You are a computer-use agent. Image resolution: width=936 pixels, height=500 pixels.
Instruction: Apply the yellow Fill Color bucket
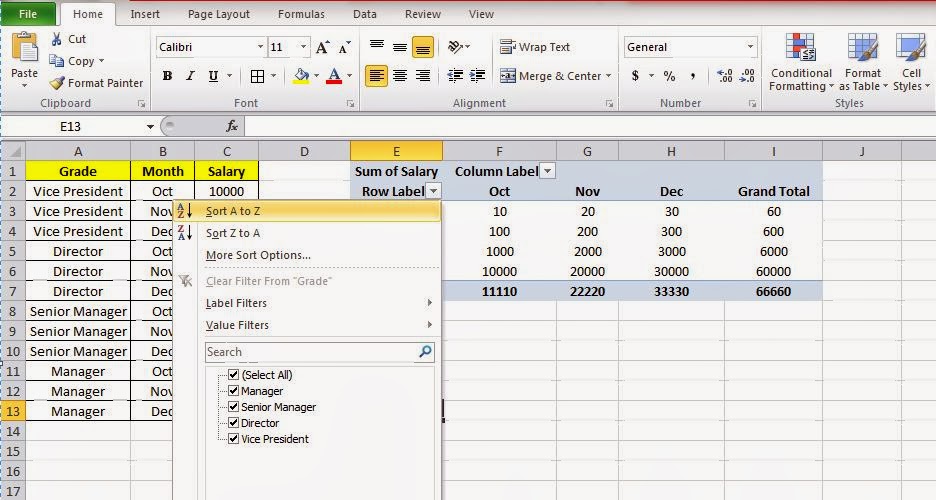pyautogui.click(x=301, y=76)
